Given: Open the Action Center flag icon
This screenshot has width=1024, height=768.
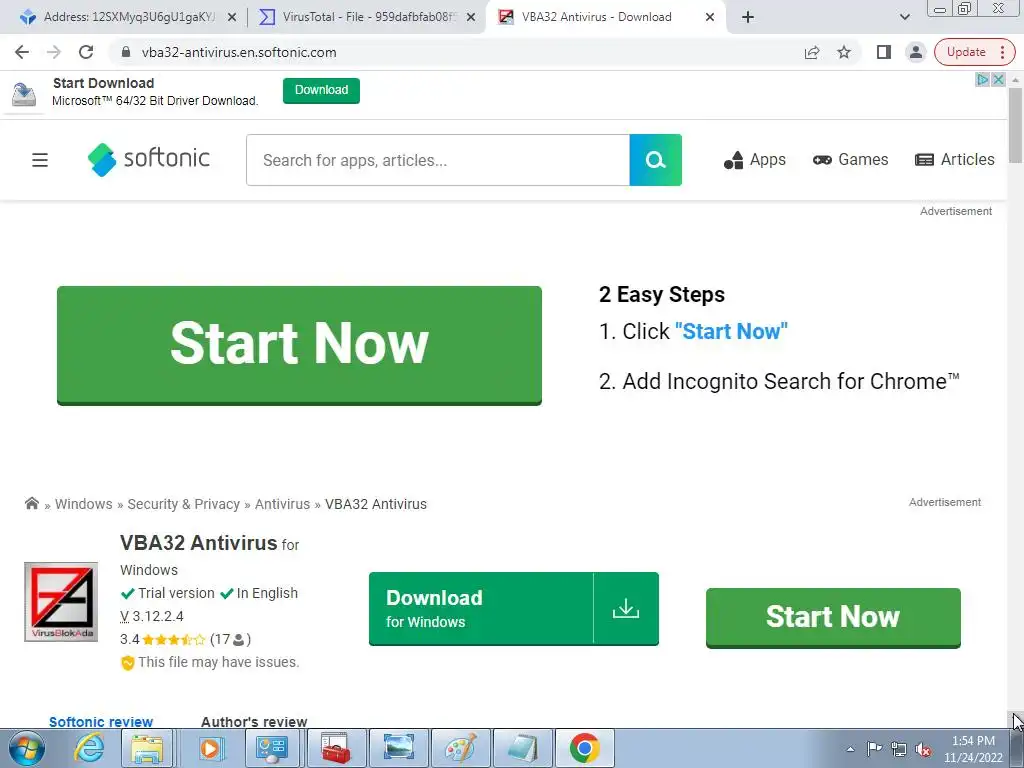Looking at the screenshot, I should [874, 749].
